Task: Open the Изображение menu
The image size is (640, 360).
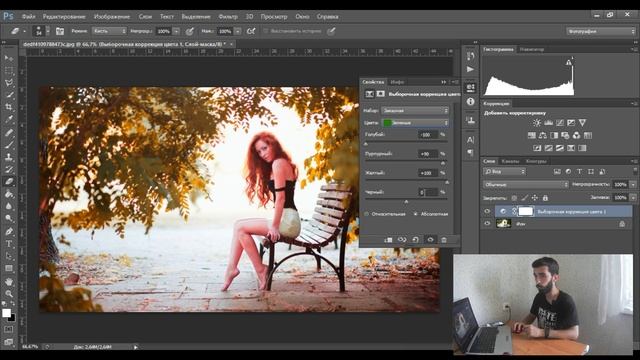Action: tap(111, 17)
